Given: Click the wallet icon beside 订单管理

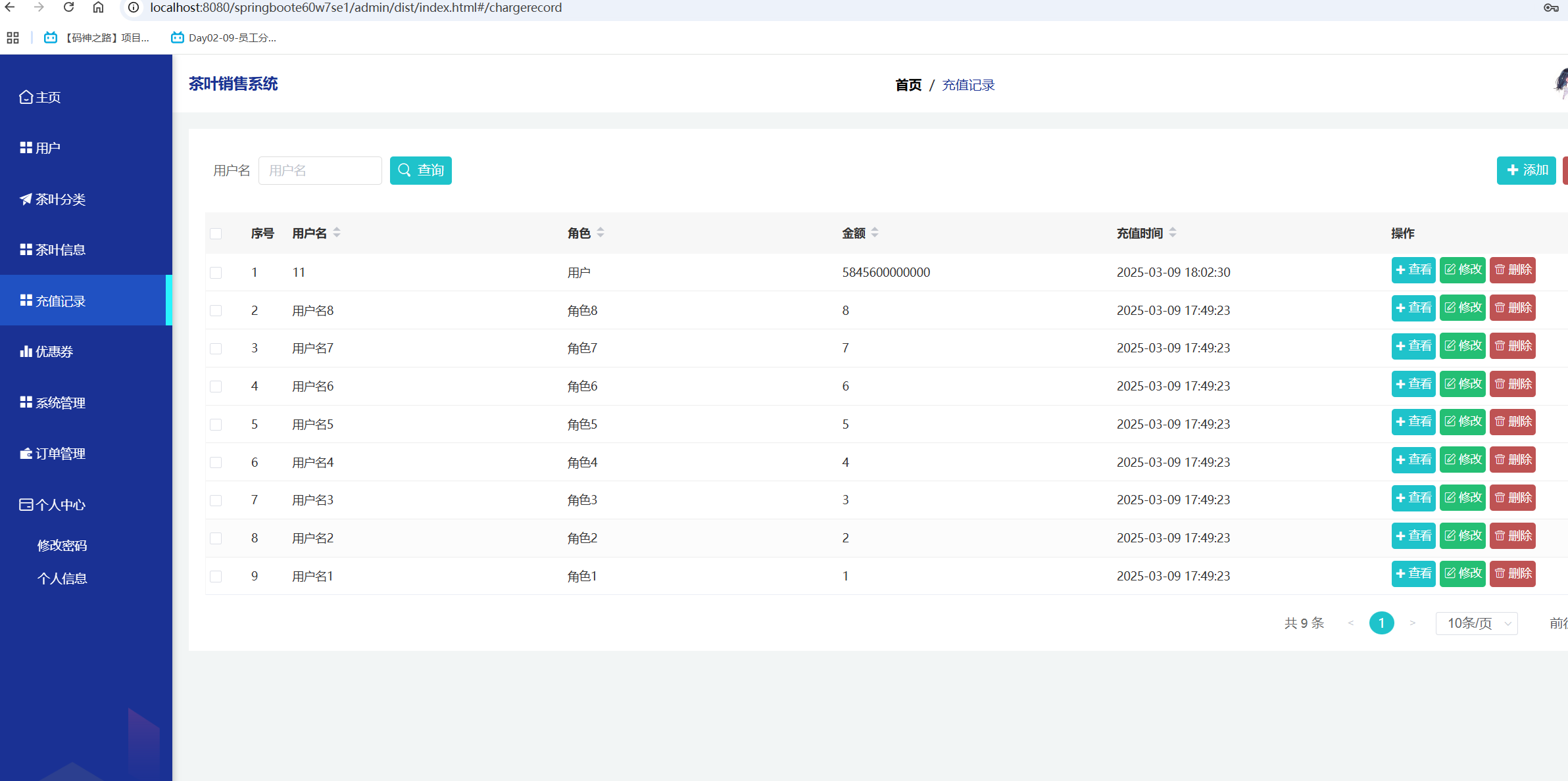Looking at the screenshot, I should (x=26, y=454).
